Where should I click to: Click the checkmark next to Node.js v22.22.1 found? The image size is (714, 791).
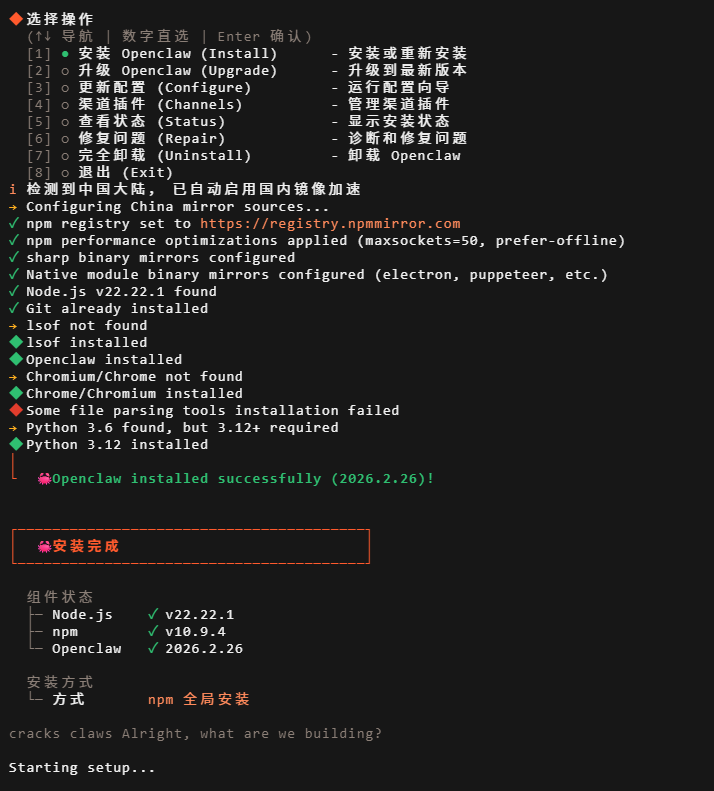pos(14,291)
